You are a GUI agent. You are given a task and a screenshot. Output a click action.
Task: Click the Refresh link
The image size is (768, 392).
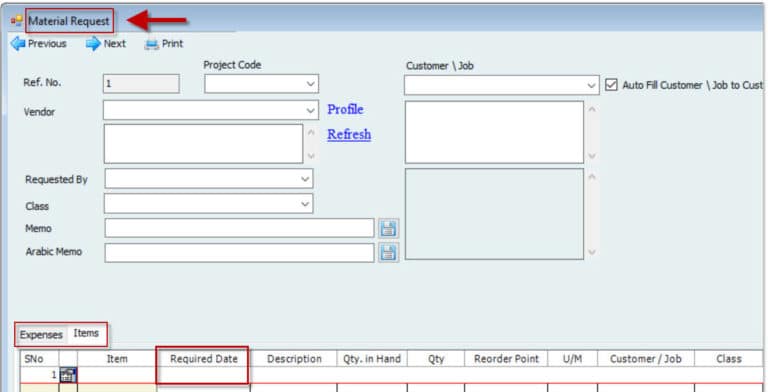[x=349, y=134]
